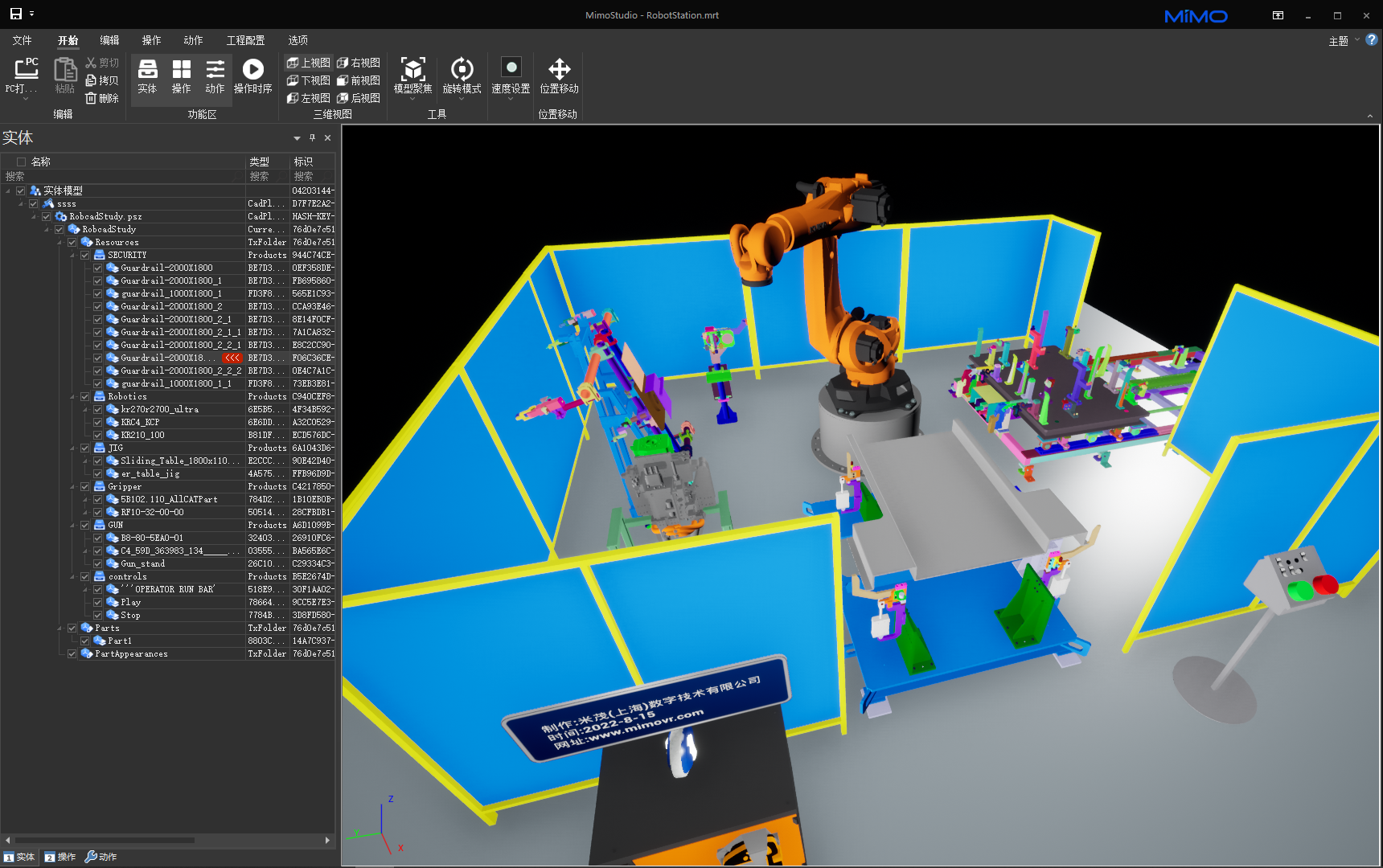The width and height of the screenshot is (1383, 868).
Task: Collapse the GUN tree group
Action: pyautogui.click(x=73, y=526)
